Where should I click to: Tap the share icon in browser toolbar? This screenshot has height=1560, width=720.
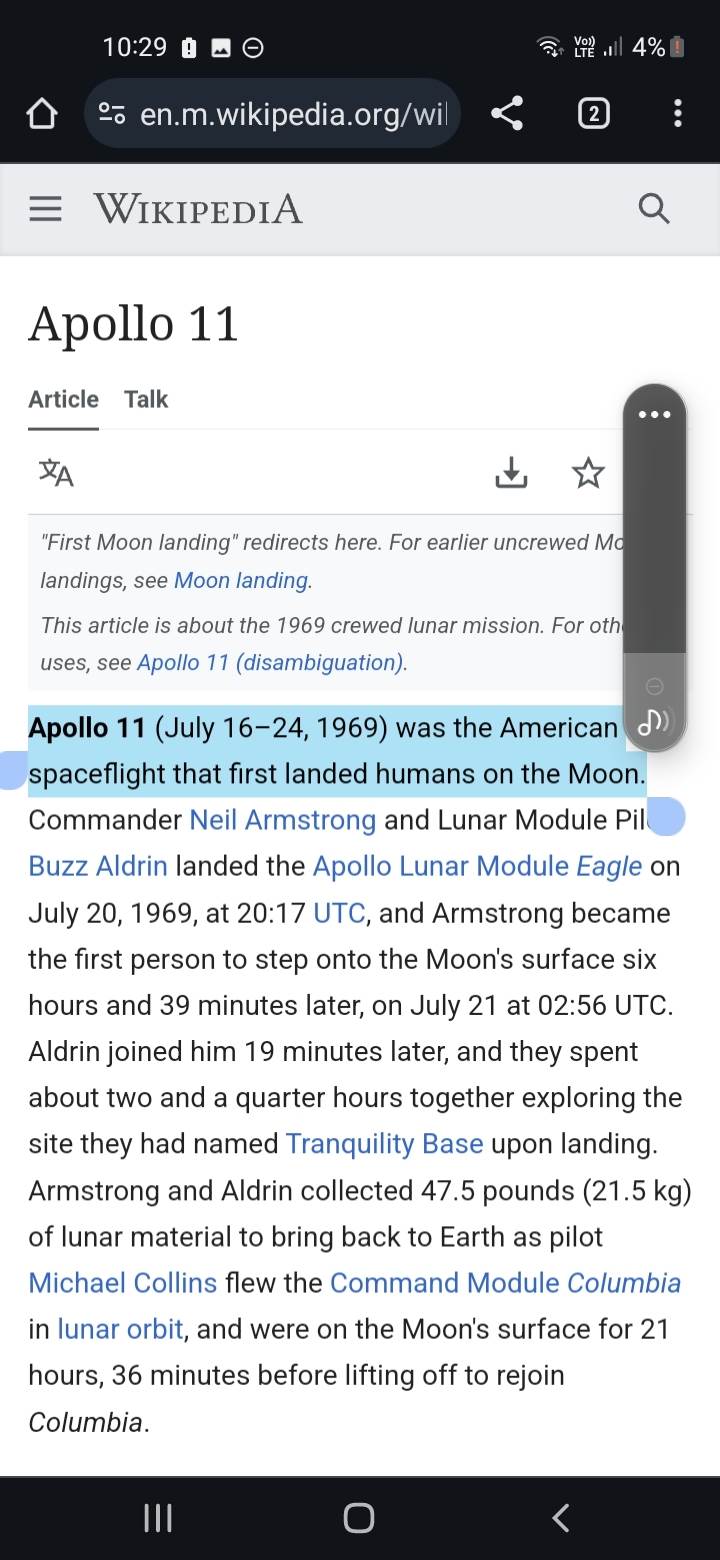[507, 114]
